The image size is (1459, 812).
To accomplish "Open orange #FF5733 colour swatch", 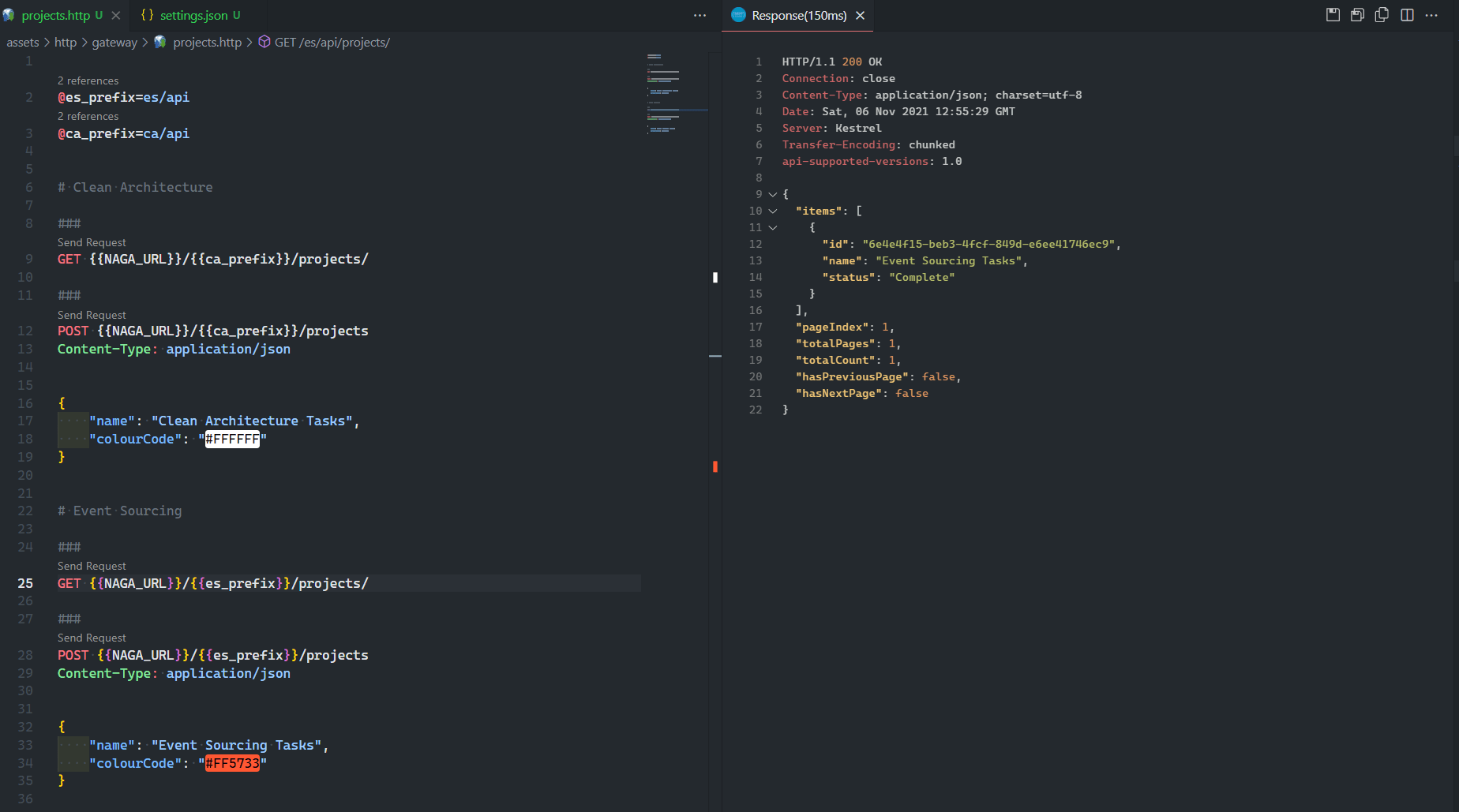I will click(x=232, y=764).
